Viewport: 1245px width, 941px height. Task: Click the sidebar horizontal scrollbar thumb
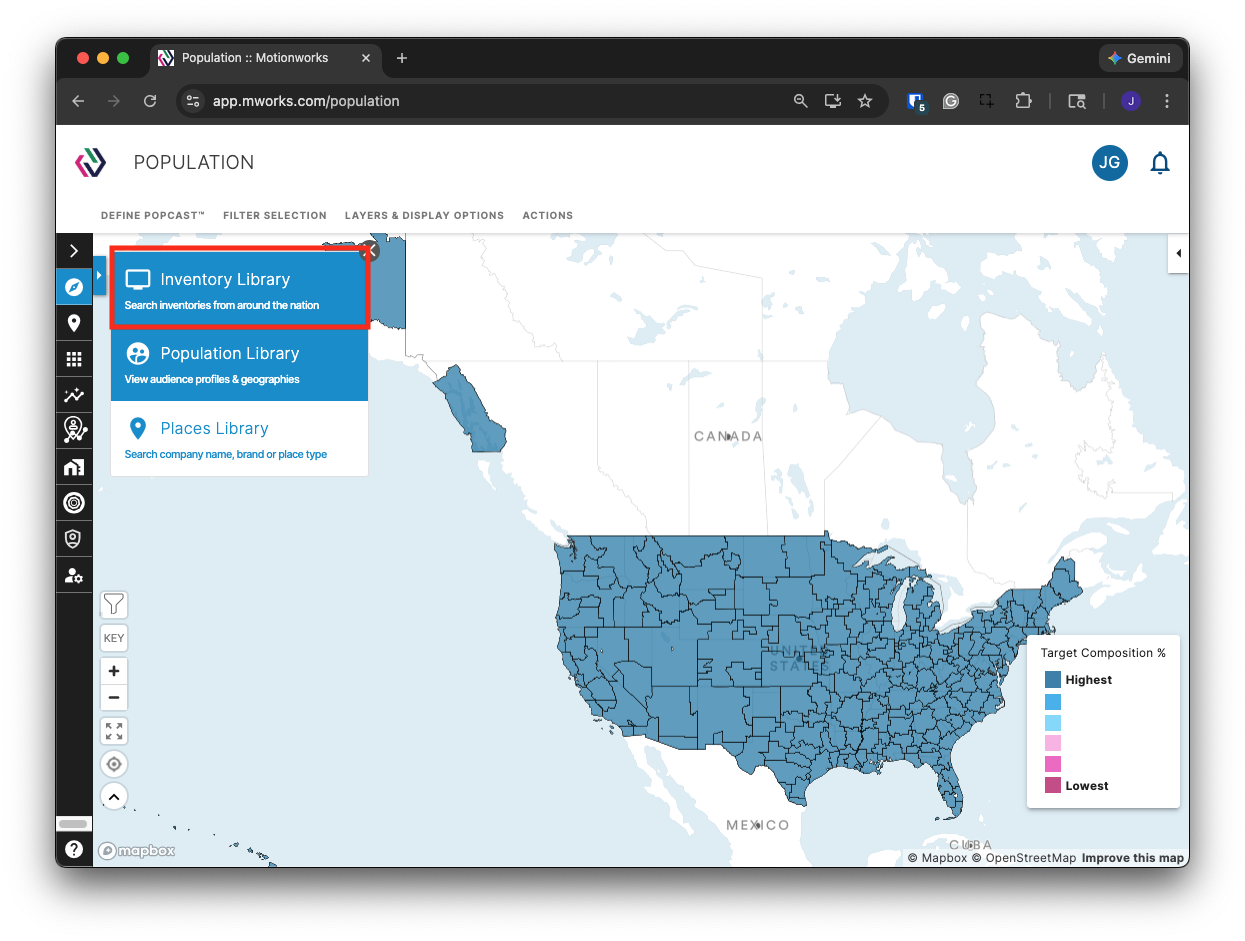[74, 824]
